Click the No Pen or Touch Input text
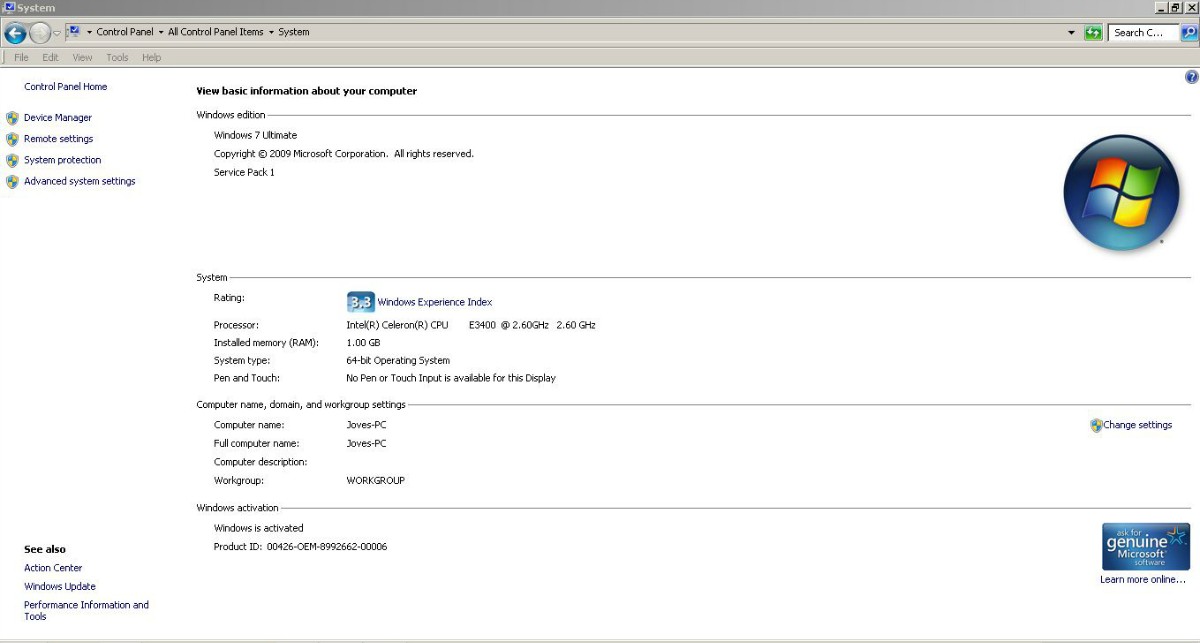 (x=451, y=378)
